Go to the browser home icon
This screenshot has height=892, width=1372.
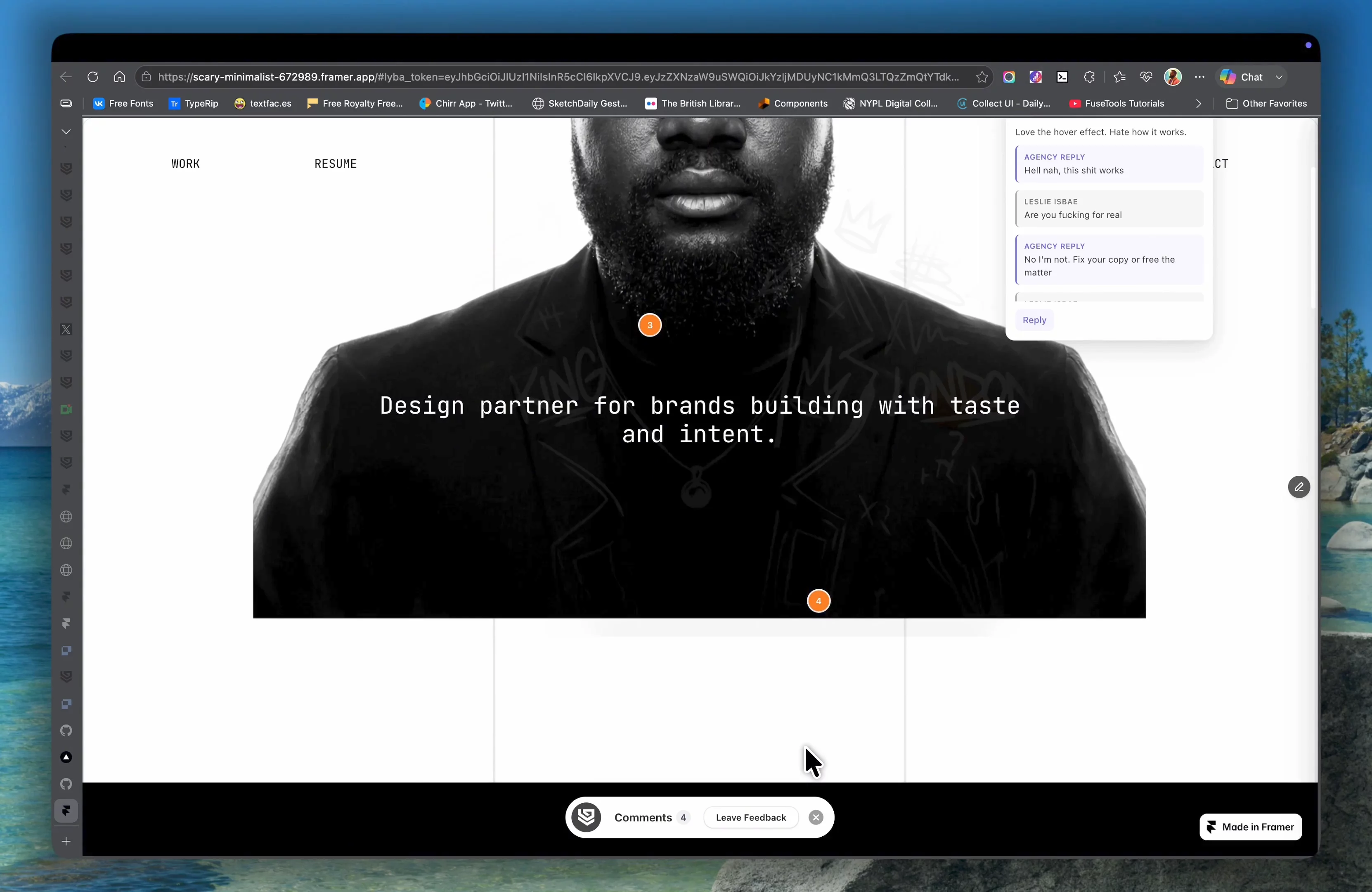119,77
